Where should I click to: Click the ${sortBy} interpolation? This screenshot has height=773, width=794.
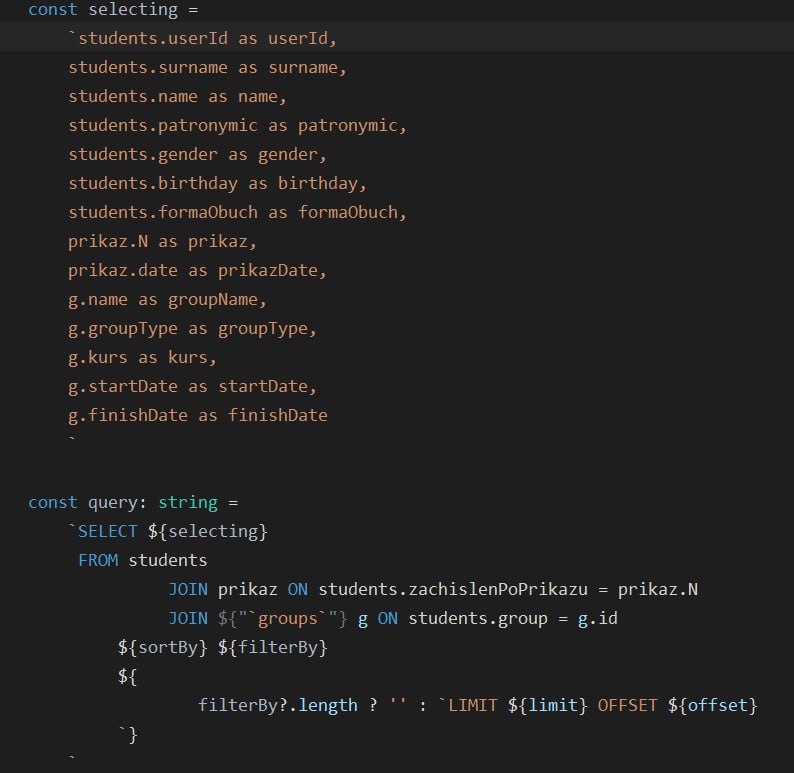(x=163, y=647)
